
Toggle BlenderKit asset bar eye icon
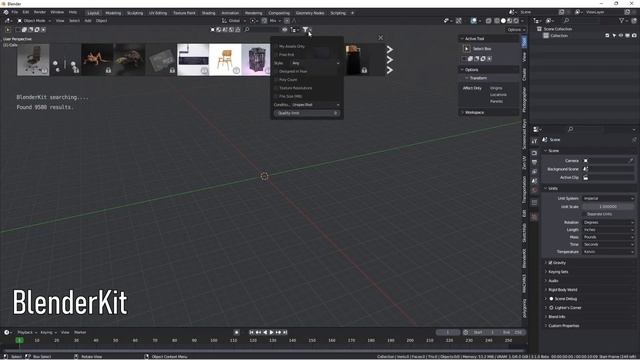click(284, 29)
